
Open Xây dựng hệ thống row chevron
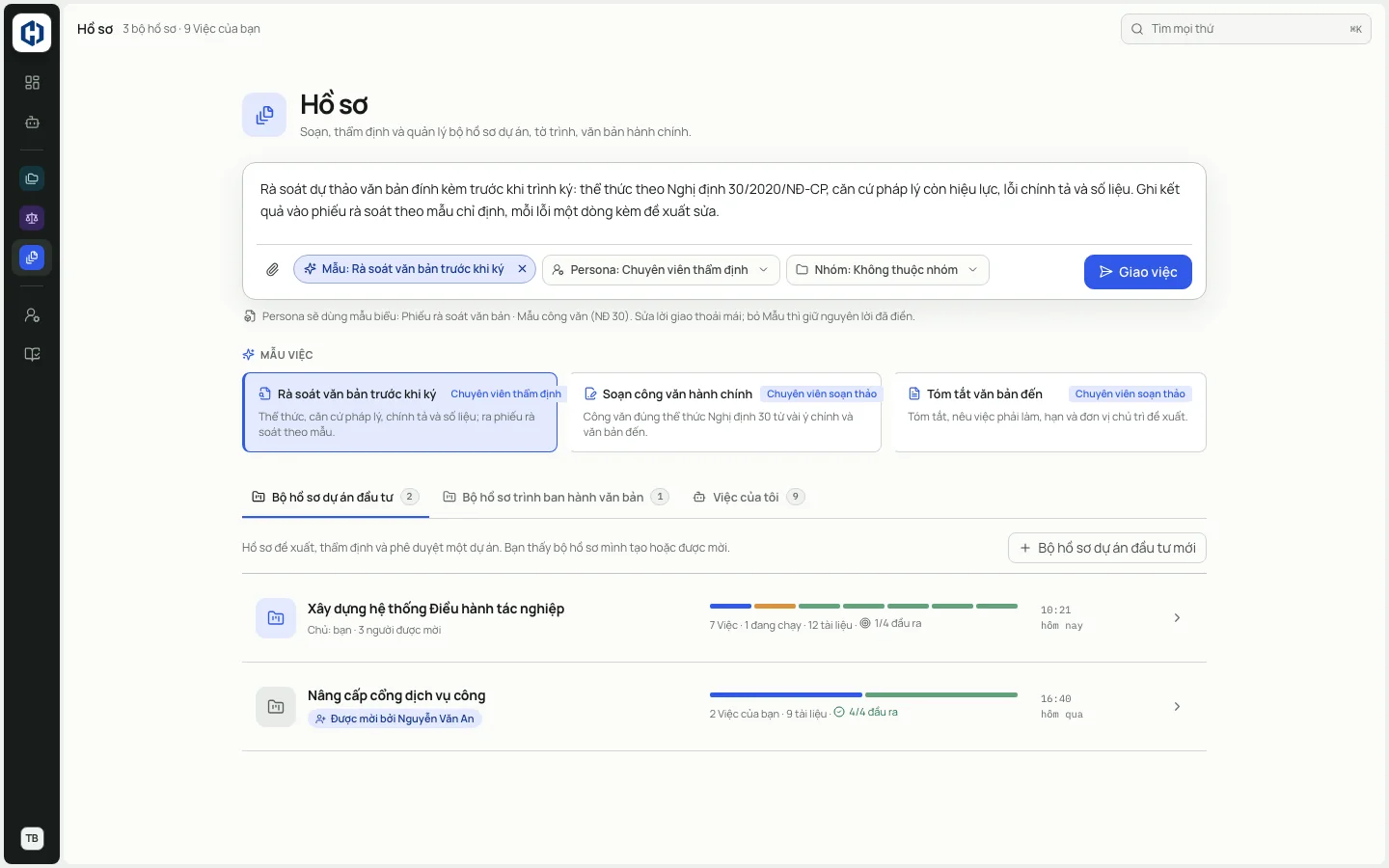tap(1177, 618)
